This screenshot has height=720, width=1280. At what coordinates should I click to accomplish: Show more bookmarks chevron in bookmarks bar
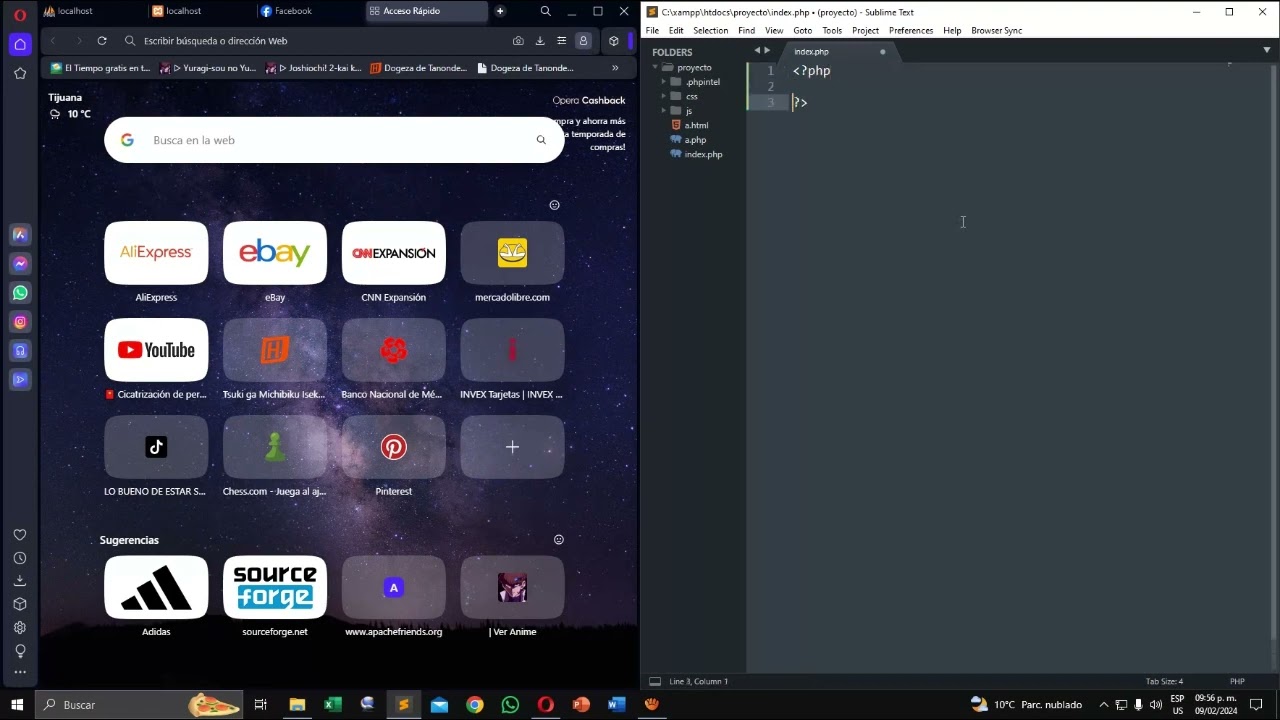(615, 68)
